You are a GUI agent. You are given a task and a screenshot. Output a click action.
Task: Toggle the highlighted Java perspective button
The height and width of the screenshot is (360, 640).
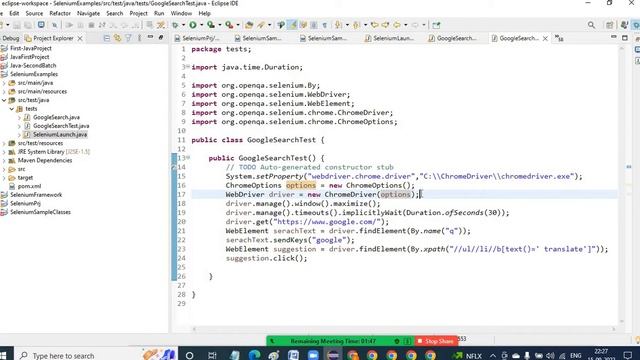pyautogui.click(x=636, y=25)
